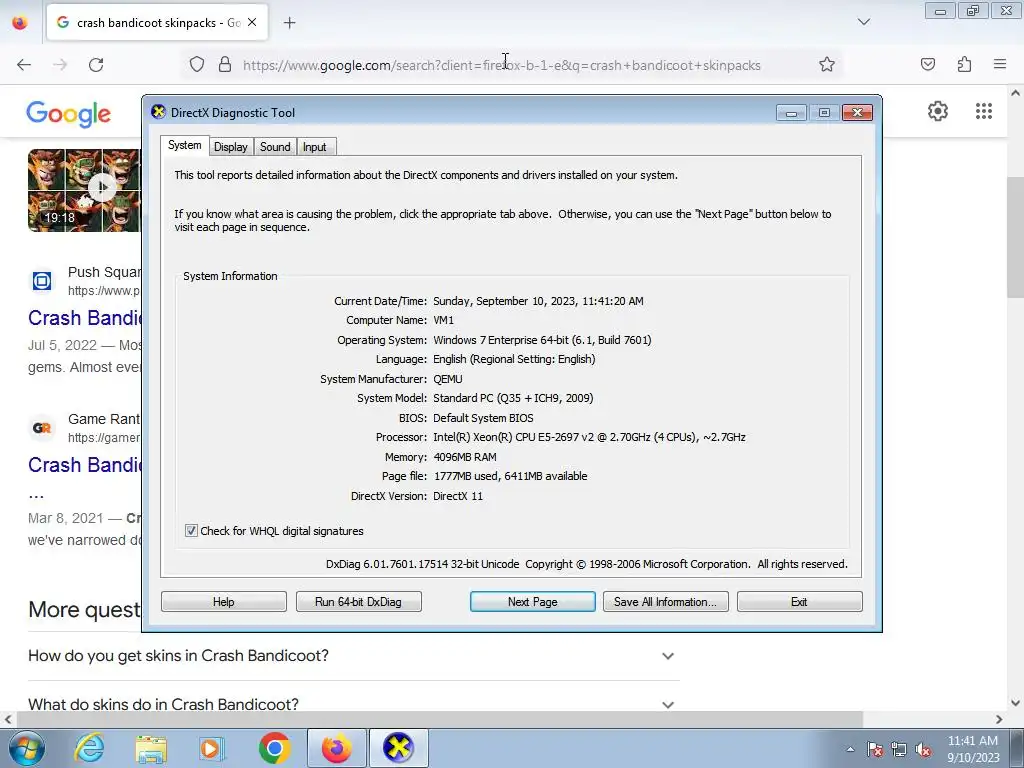Minimize the DirectX Diagnostic Tool window
Viewport: 1024px width, 768px height.
pos(791,113)
